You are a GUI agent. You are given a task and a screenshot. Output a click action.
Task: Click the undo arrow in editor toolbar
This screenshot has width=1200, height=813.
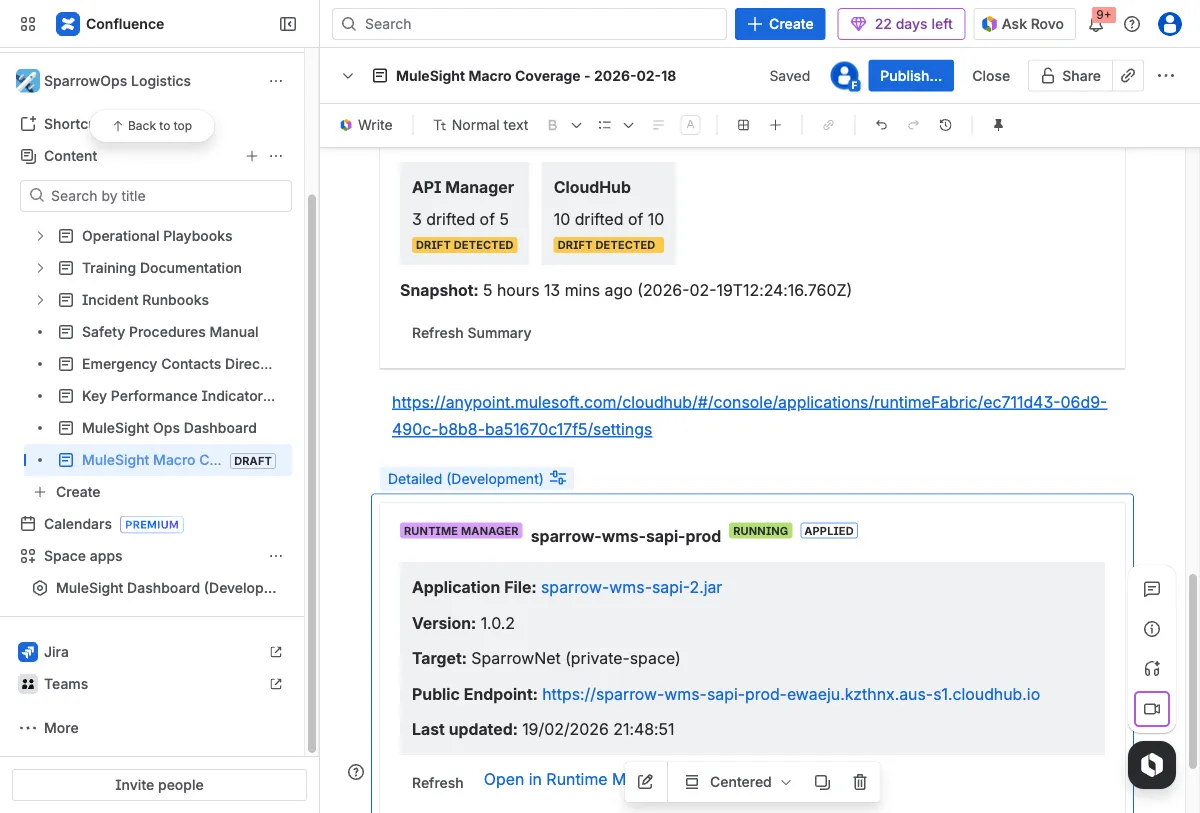pos(881,125)
